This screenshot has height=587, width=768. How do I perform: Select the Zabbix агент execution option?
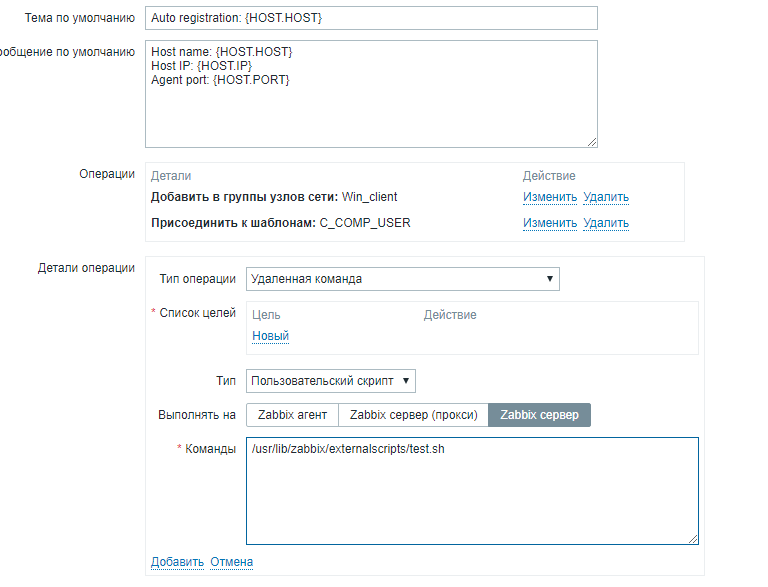click(292, 415)
